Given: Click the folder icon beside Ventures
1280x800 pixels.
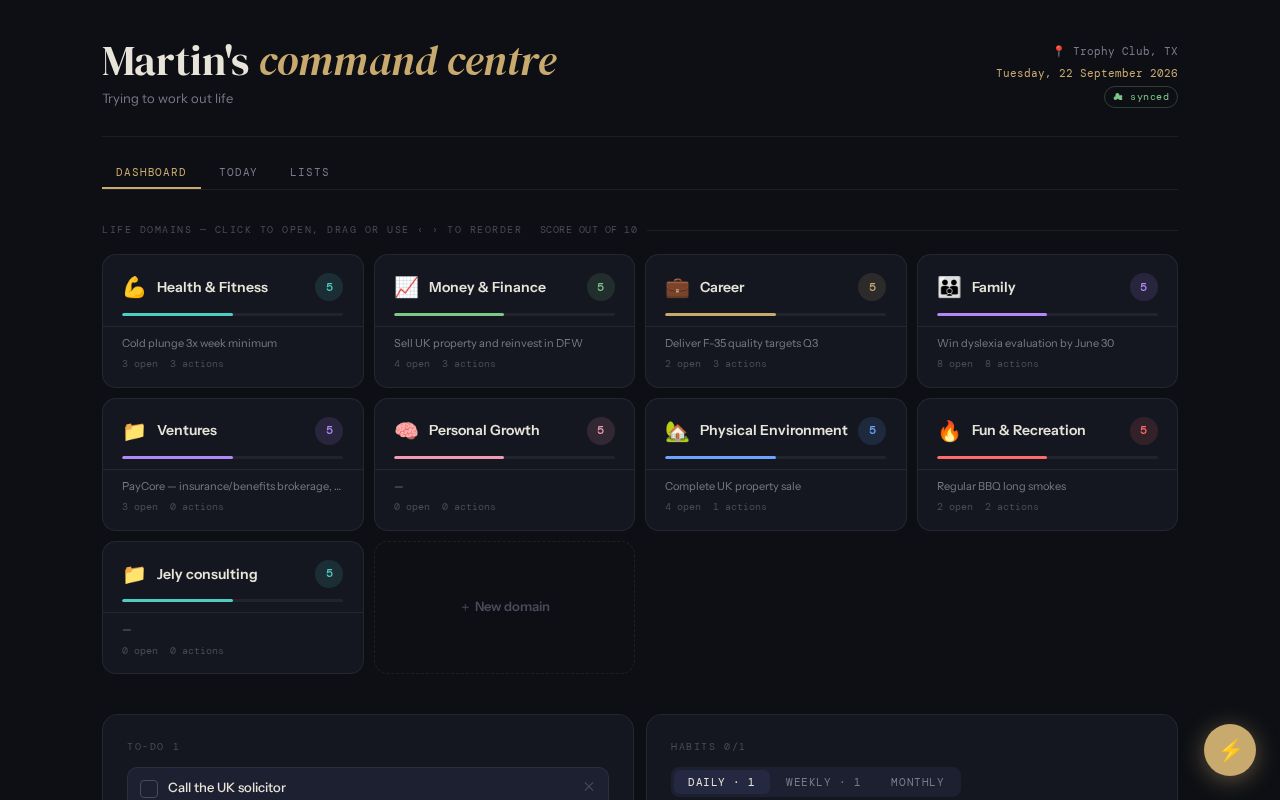Looking at the screenshot, I should point(134,431).
